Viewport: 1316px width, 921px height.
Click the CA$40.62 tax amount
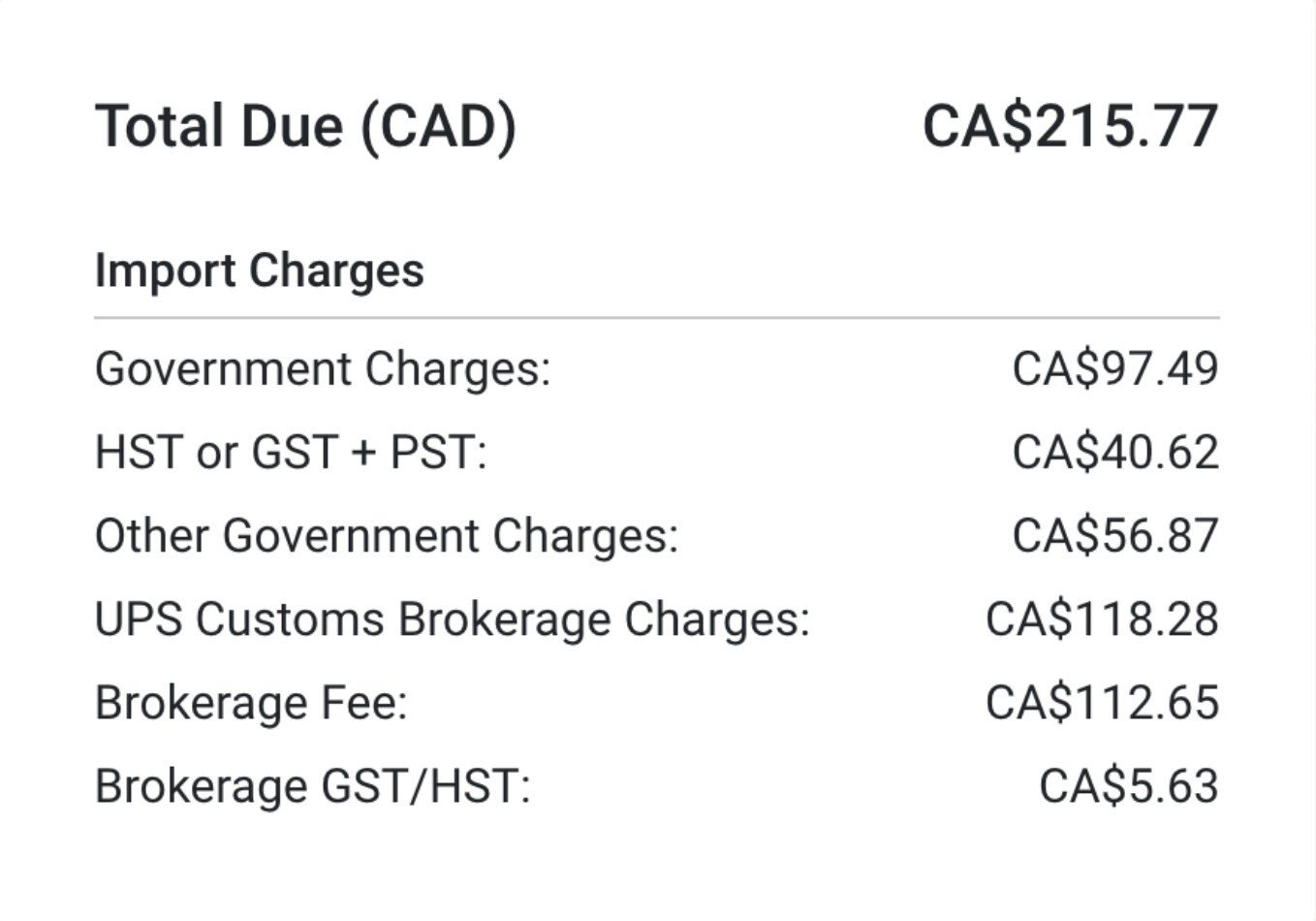1114,453
